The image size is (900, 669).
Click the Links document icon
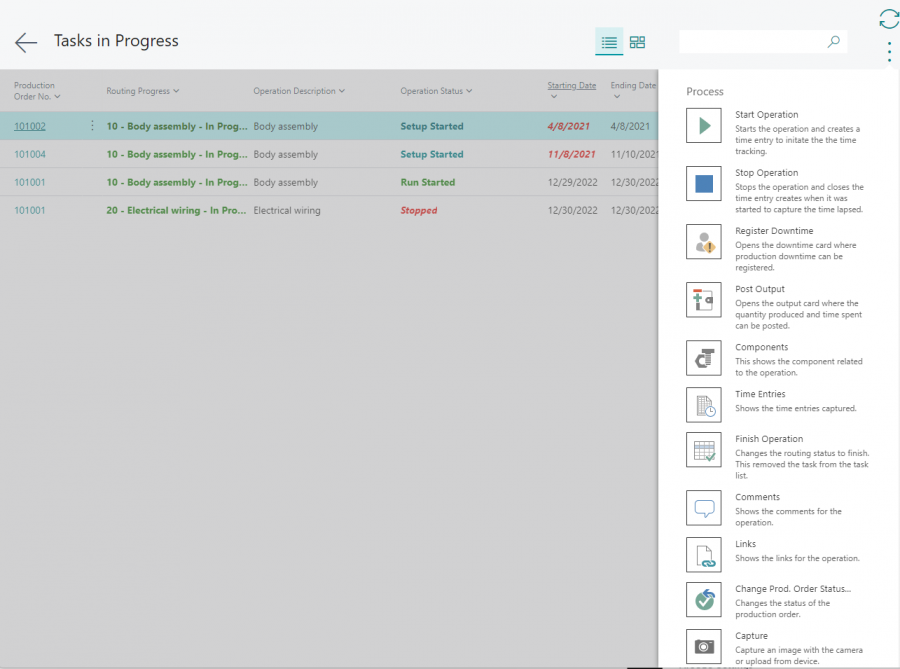click(x=704, y=555)
